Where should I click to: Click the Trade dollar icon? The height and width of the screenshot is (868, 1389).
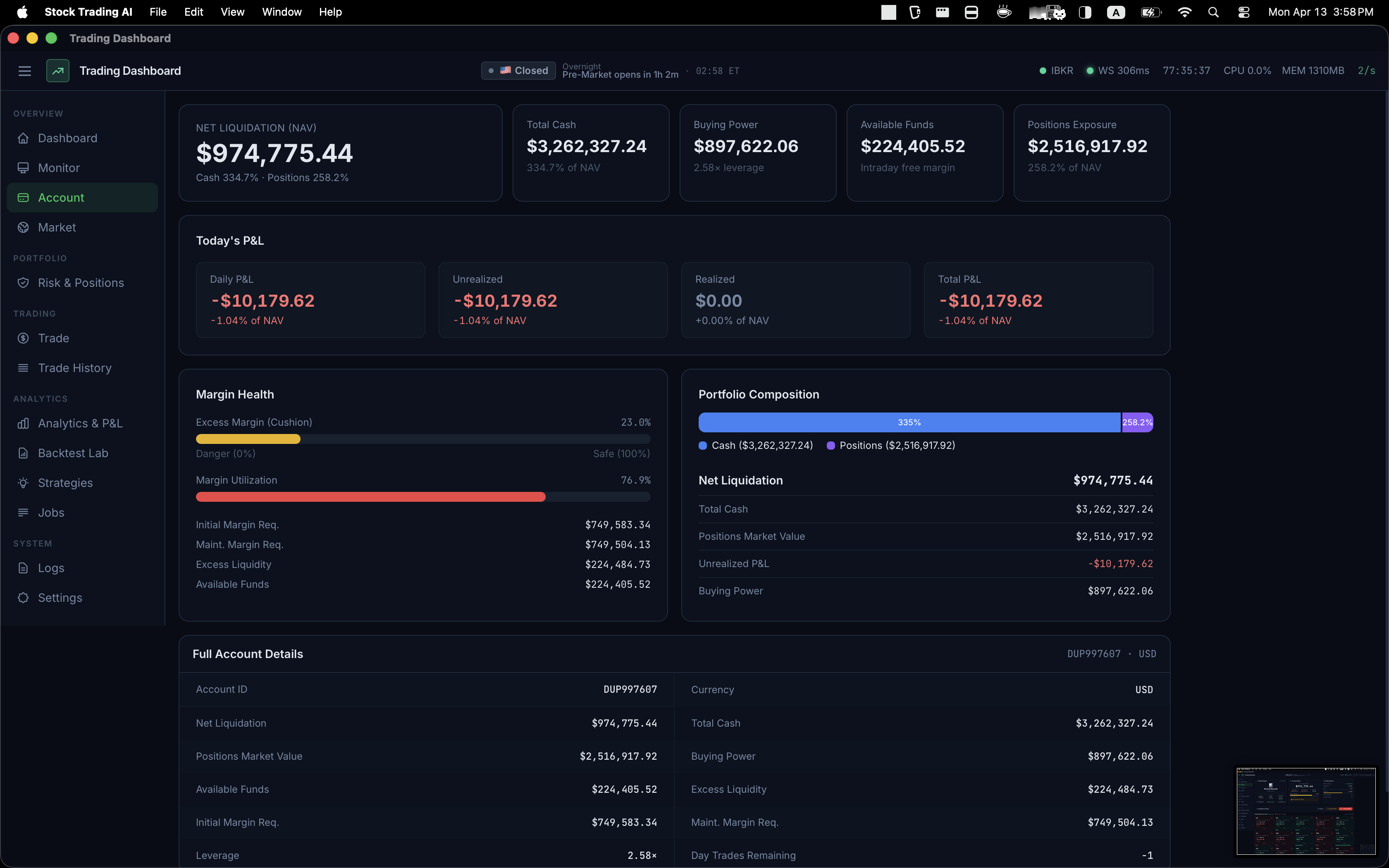point(23,338)
